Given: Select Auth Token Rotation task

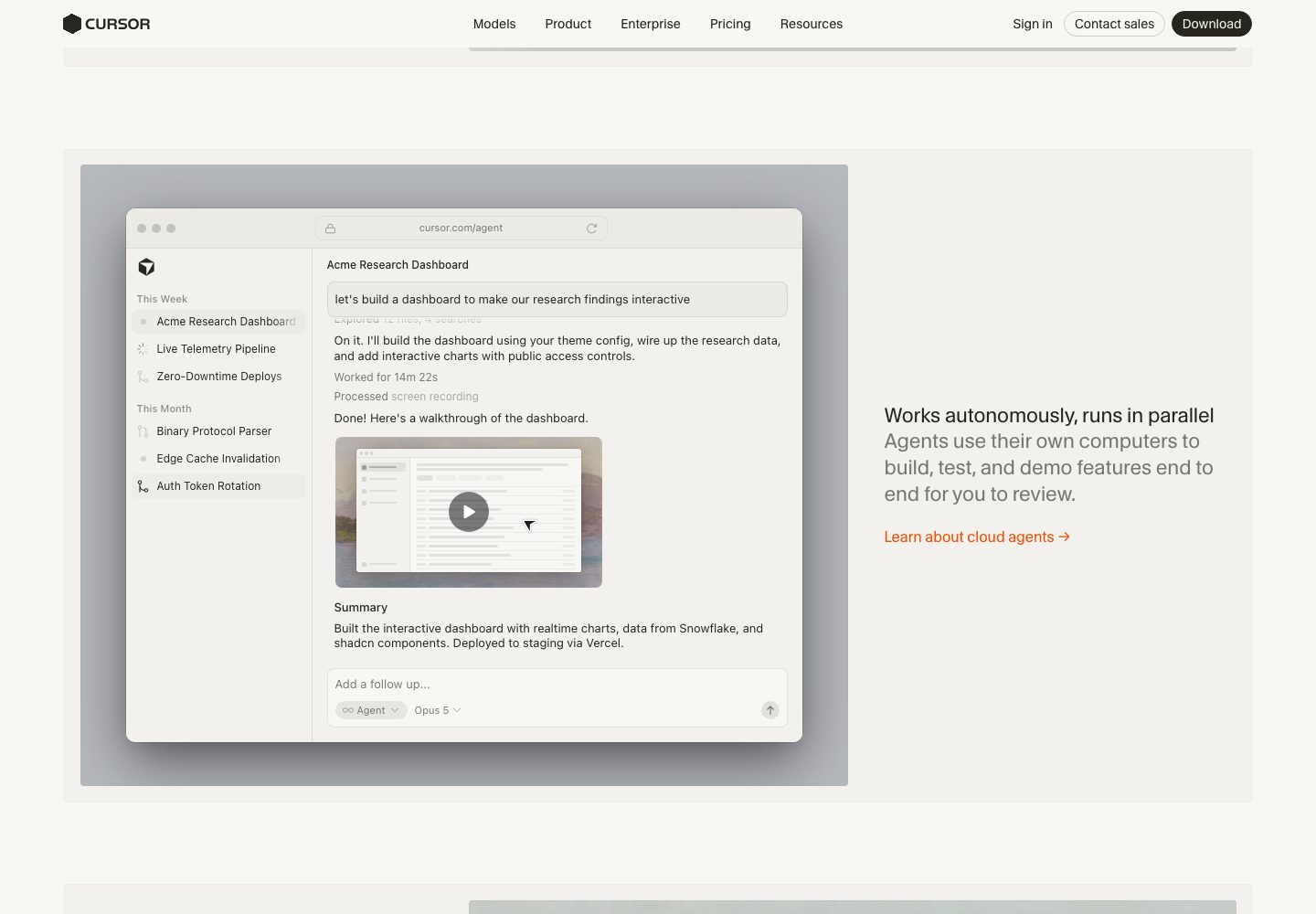Looking at the screenshot, I should pyautogui.click(x=218, y=486).
